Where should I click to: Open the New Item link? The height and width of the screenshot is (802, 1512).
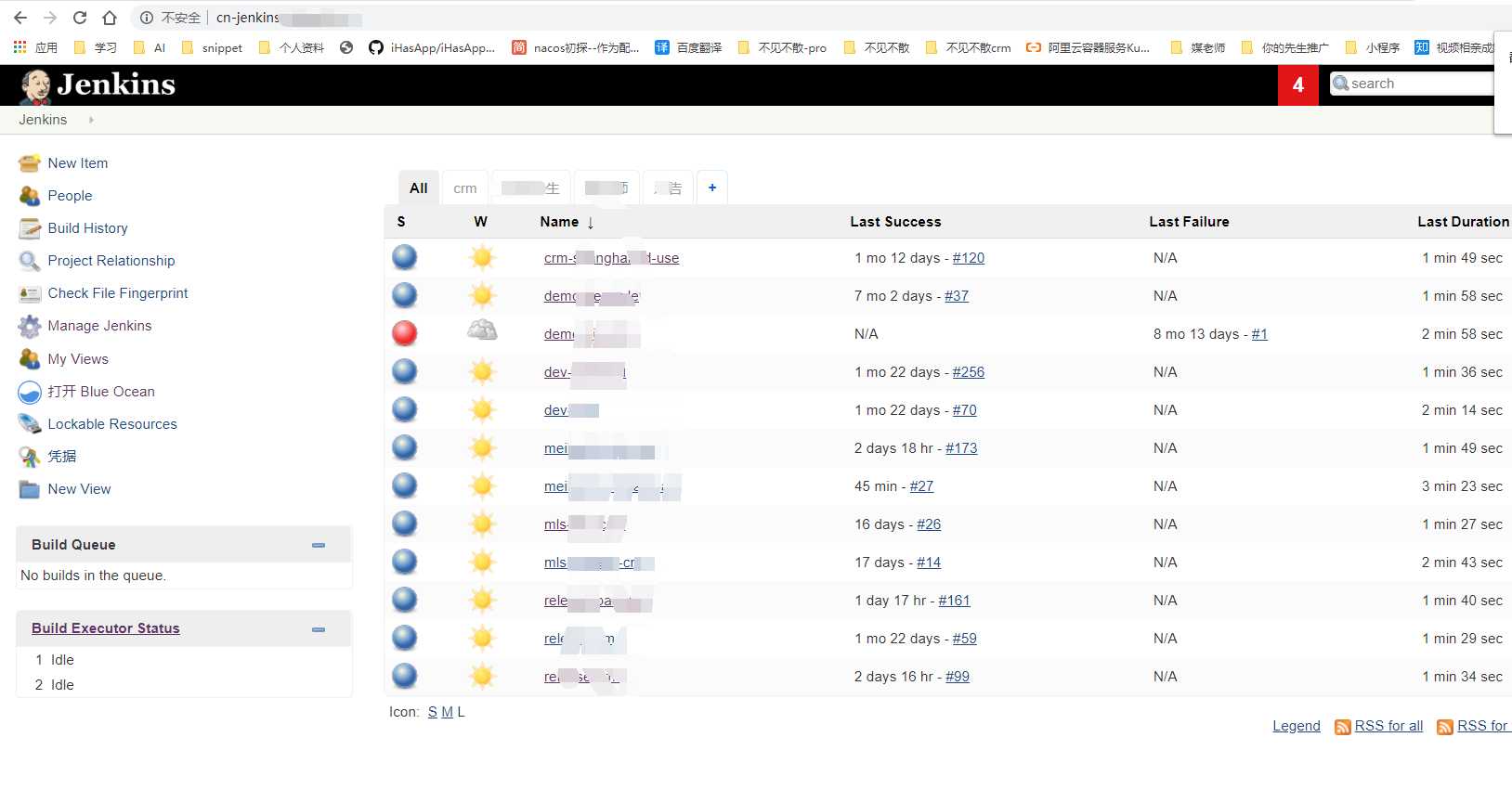click(x=78, y=163)
